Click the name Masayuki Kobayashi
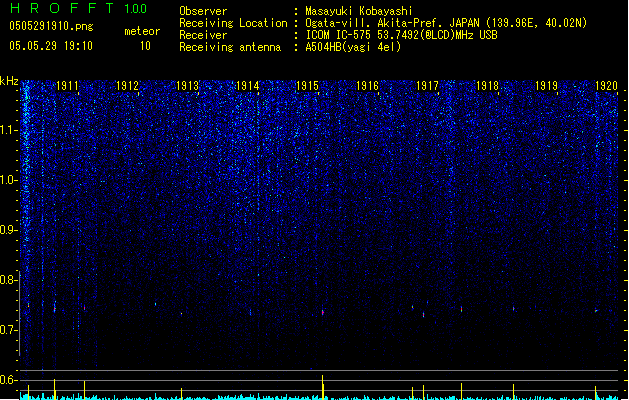This screenshot has width=629, height=400. 359,11
